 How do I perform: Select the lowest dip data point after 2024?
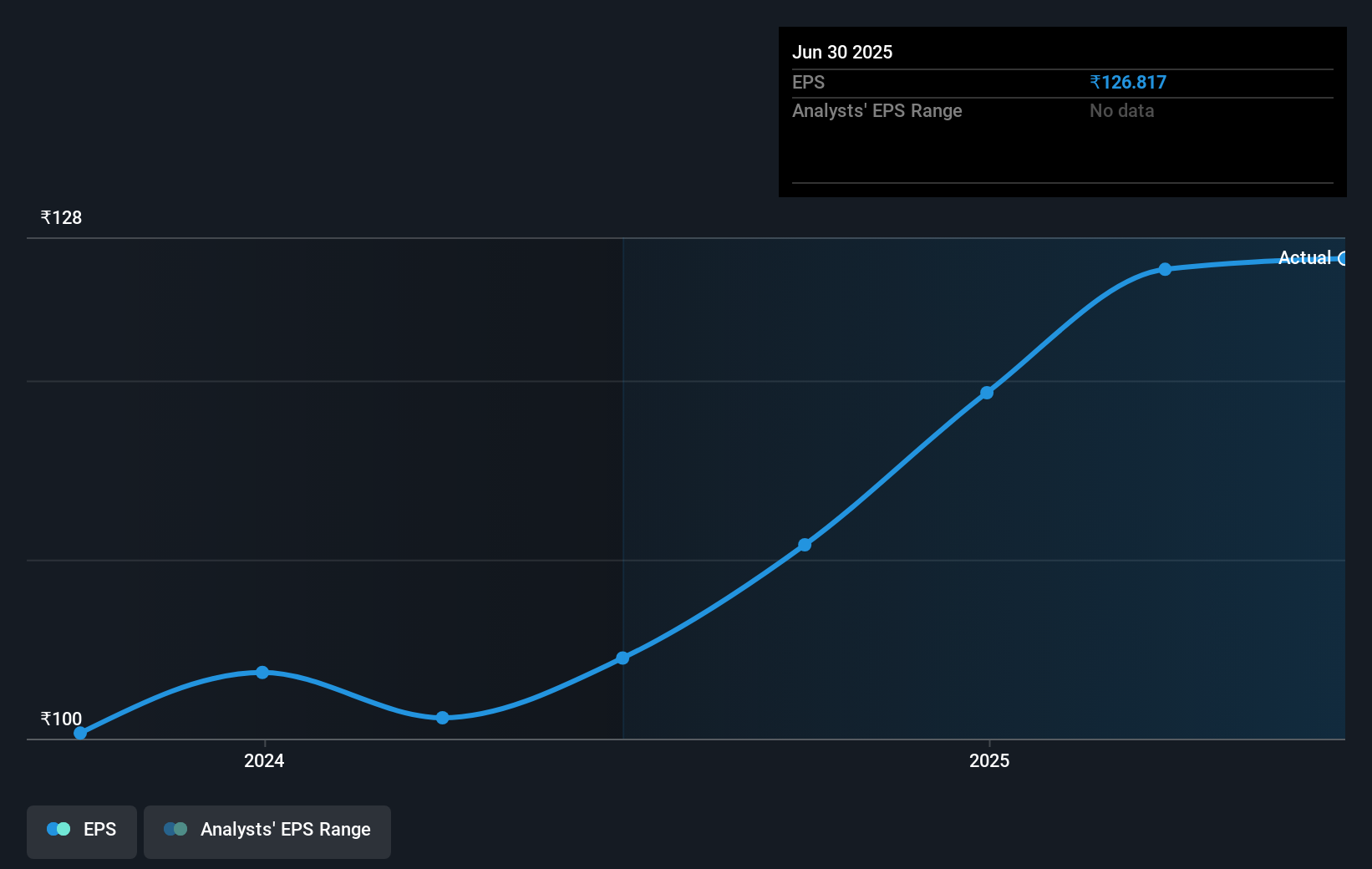[x=443, y=717]
